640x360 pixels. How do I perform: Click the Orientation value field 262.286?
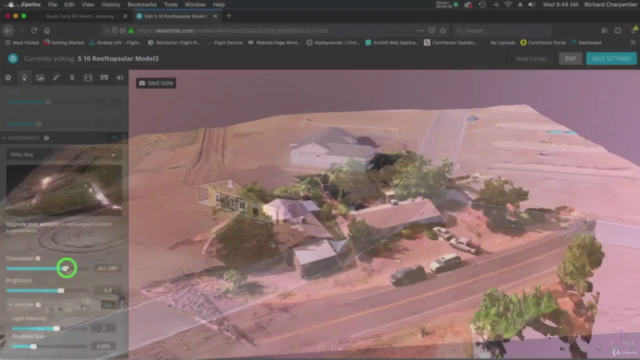pos(107,269)
